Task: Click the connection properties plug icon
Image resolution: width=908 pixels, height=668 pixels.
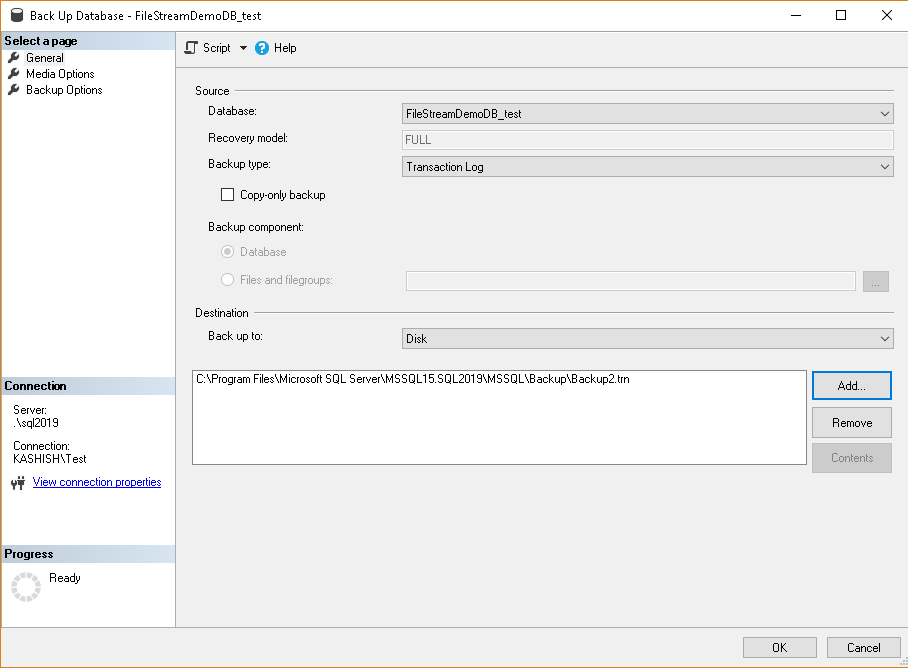Action: click(17, 483)
